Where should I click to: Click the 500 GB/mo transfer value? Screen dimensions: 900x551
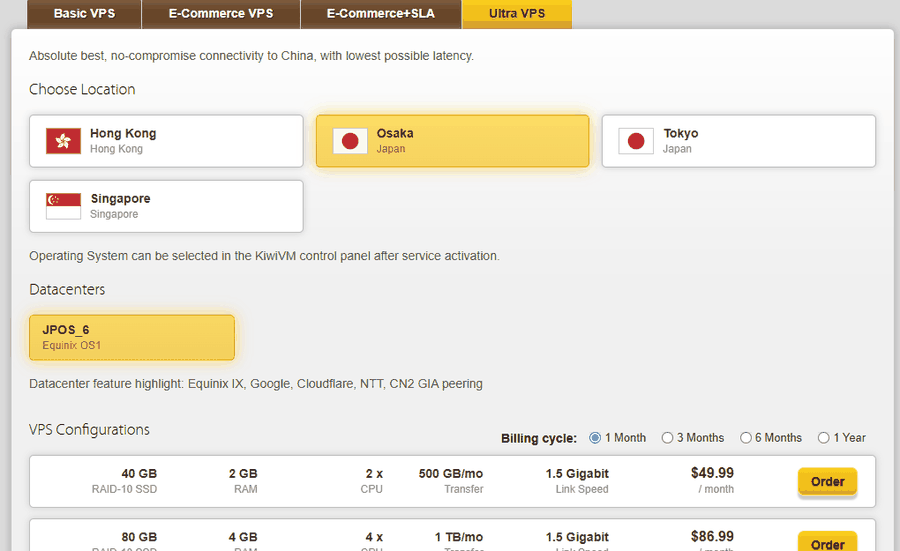pyautogui.click(x=451, y=474)
